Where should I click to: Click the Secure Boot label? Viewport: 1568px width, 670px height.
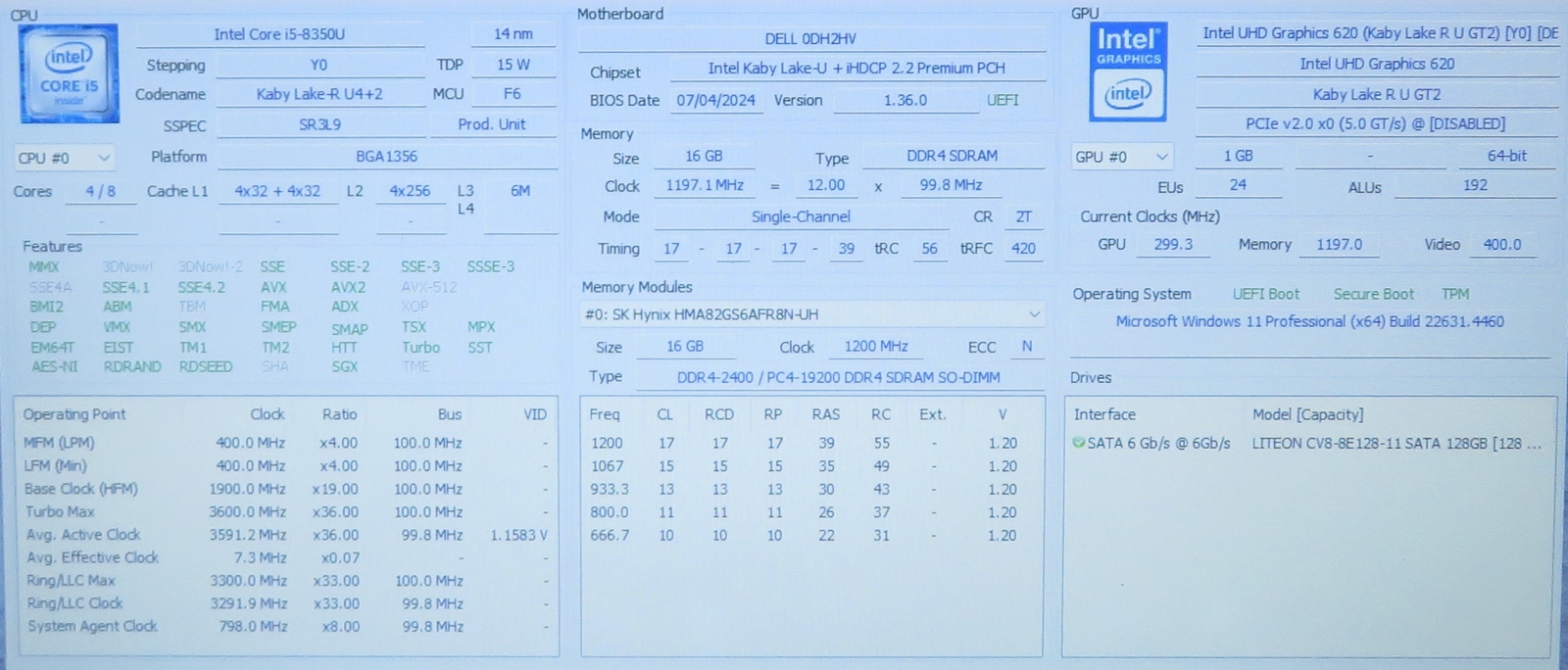pos(1373,294)
